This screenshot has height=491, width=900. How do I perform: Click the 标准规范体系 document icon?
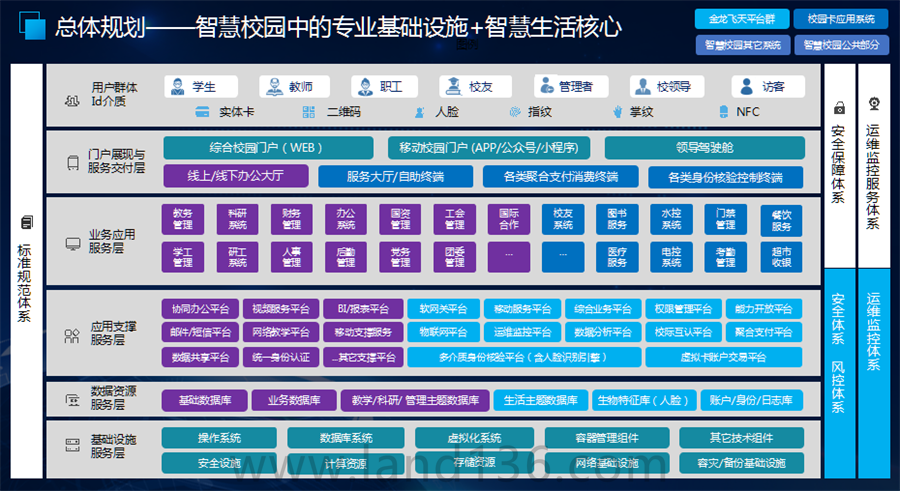pos(26,222)
